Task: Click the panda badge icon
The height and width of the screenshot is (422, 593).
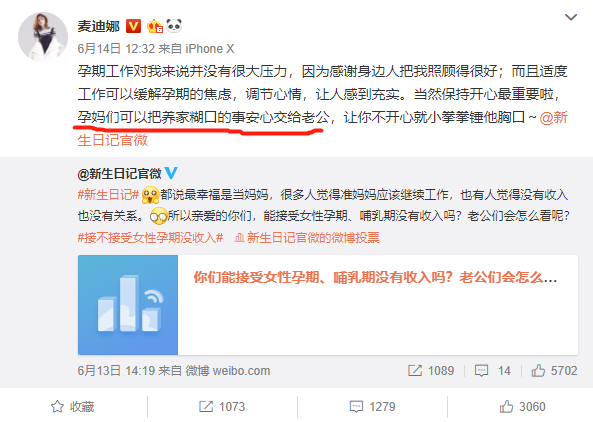Action: (174, 26)
